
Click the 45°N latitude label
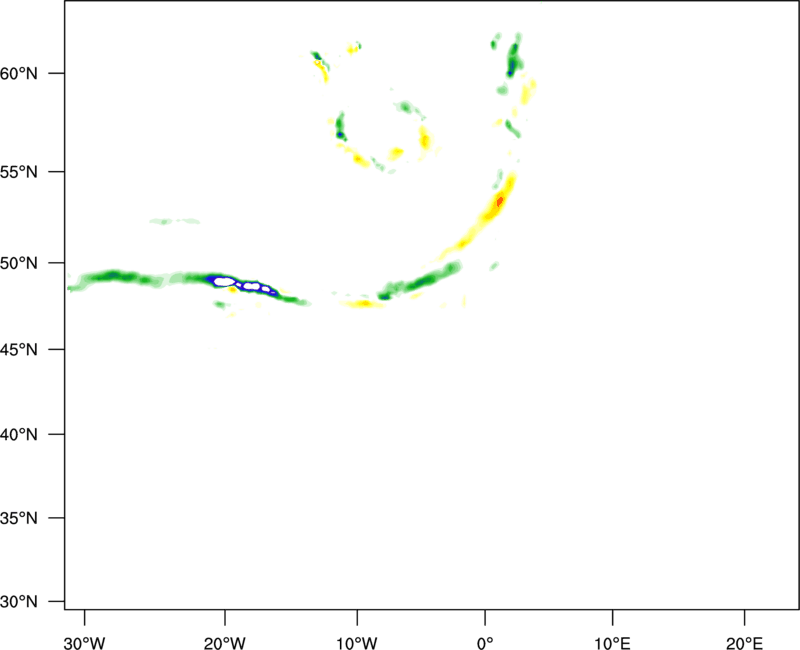tap(19, 349)
